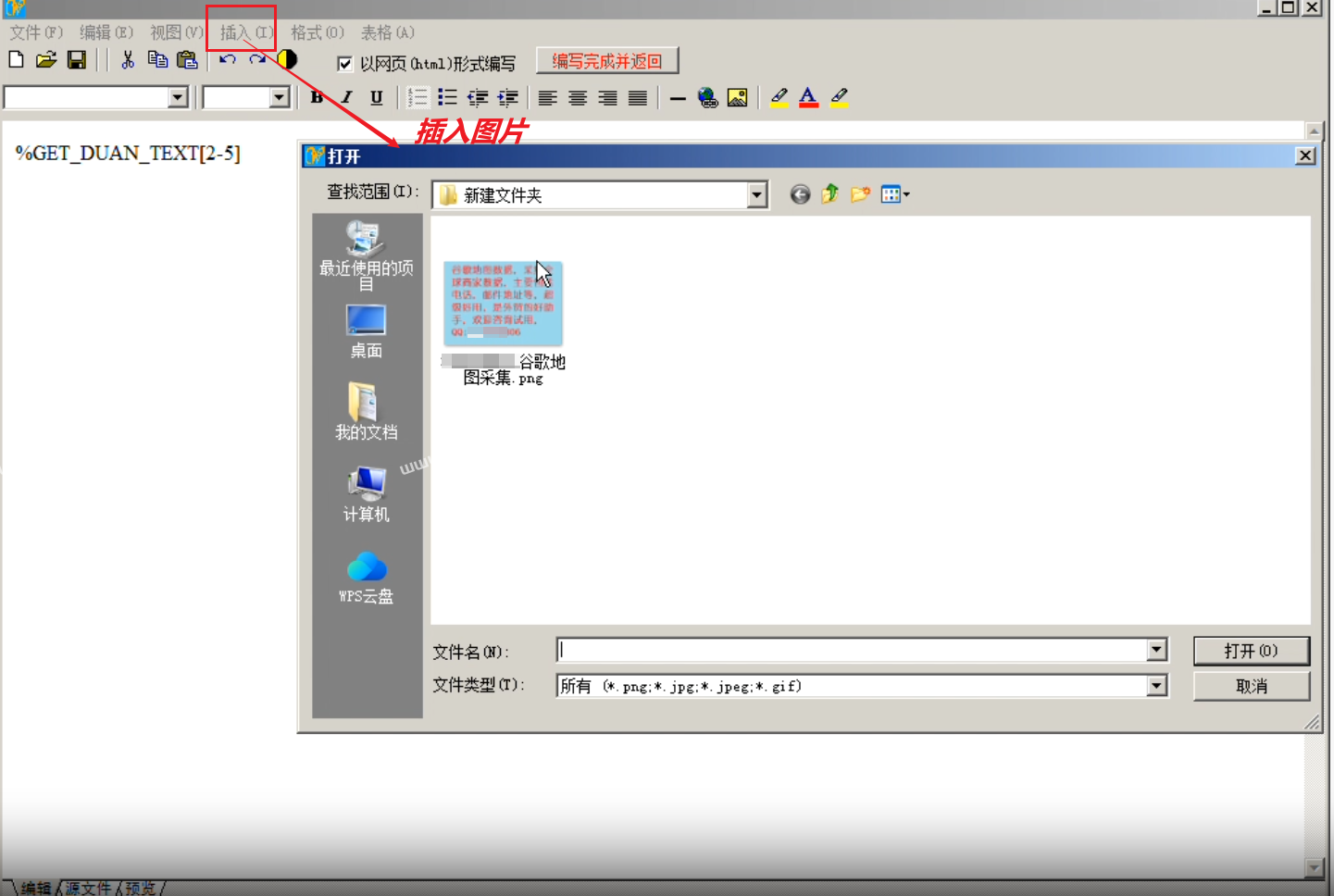Pick the red font color tool

[x=809, y=97]
